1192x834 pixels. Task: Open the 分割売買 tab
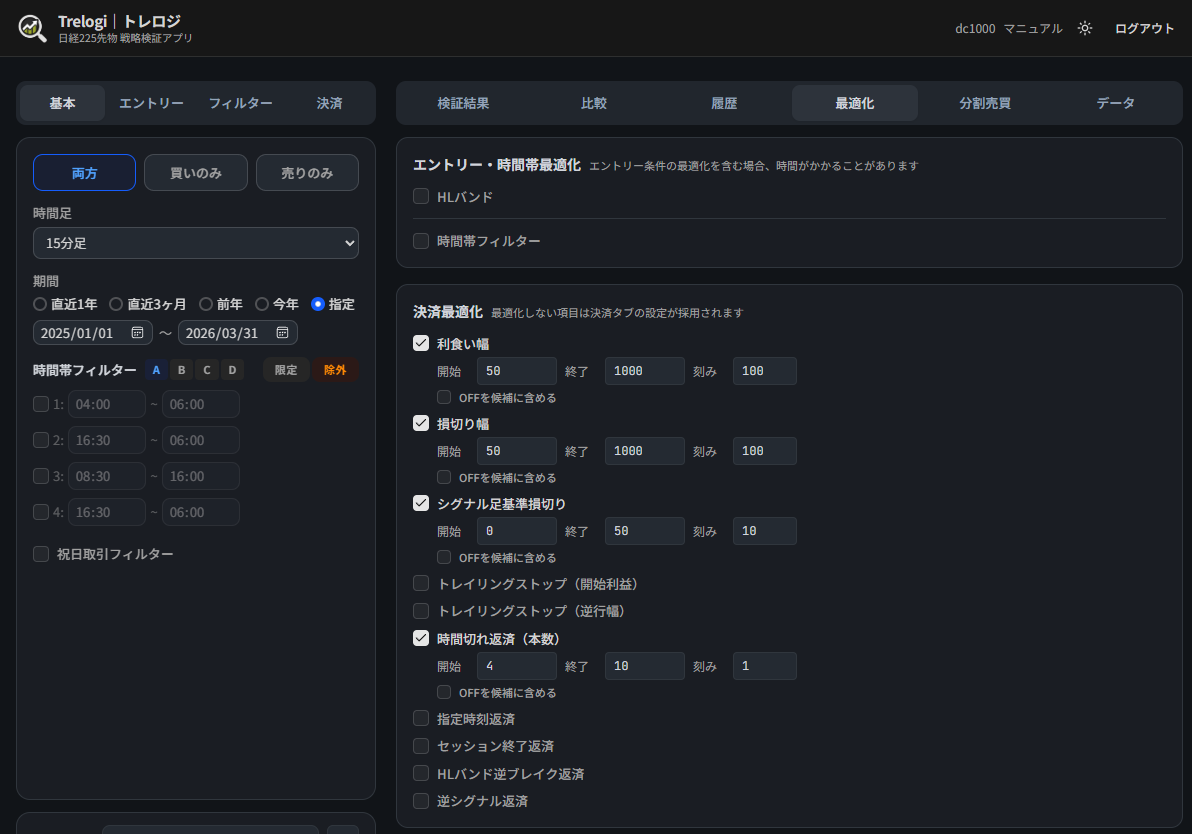(984, 103)
